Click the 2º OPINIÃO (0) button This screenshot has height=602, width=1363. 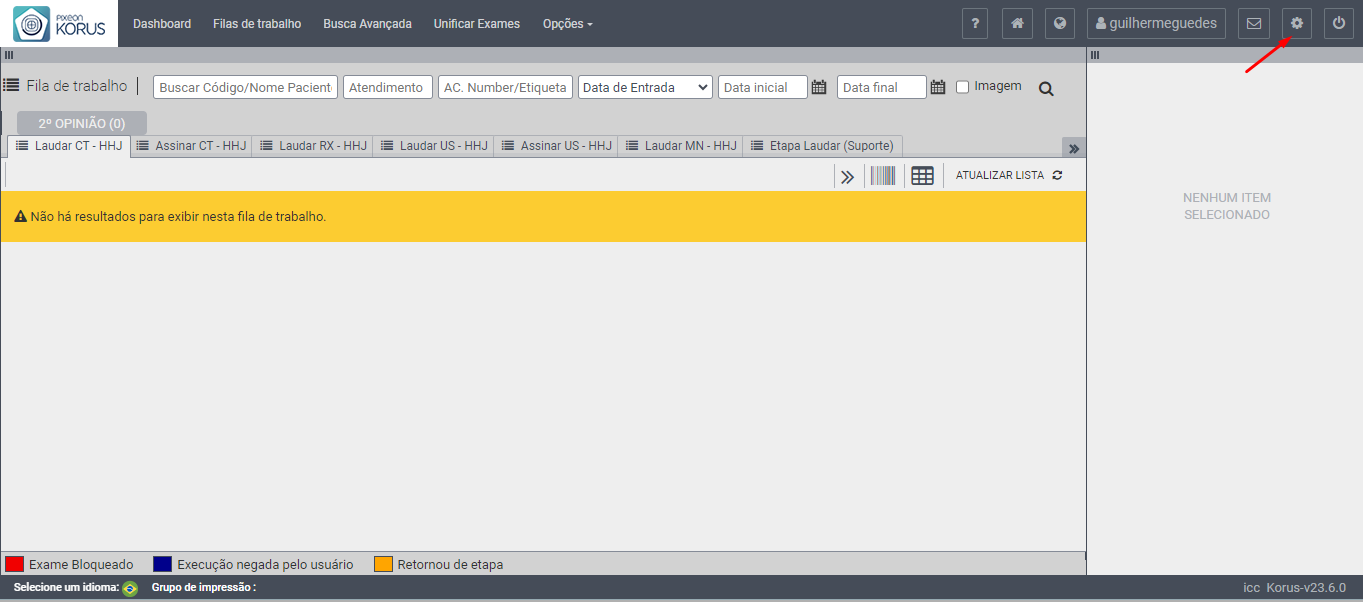click(82, 123)
